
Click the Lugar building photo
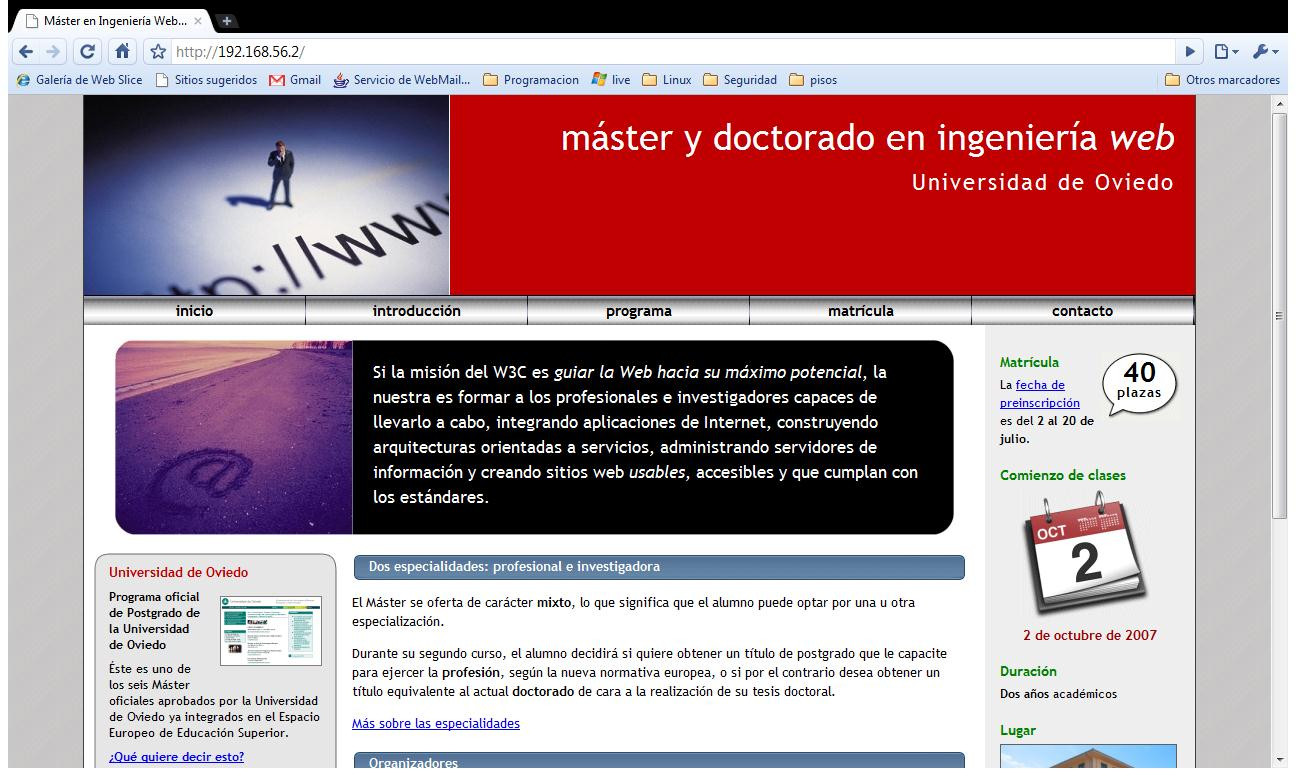coord(1088,756)
